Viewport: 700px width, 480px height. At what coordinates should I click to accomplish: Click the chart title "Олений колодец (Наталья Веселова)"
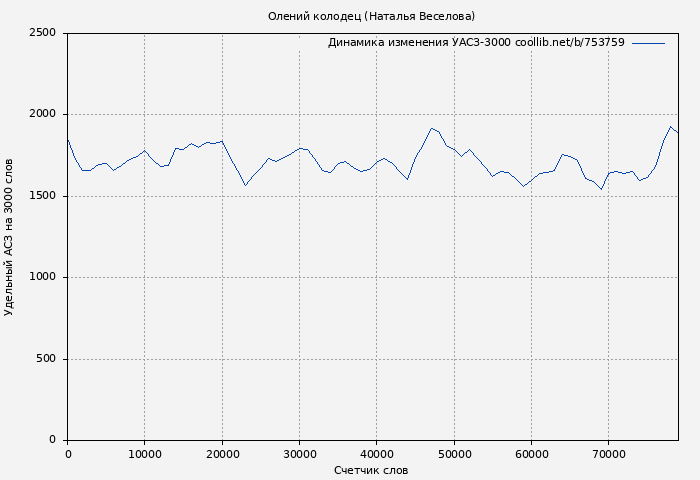pos(371,16)
